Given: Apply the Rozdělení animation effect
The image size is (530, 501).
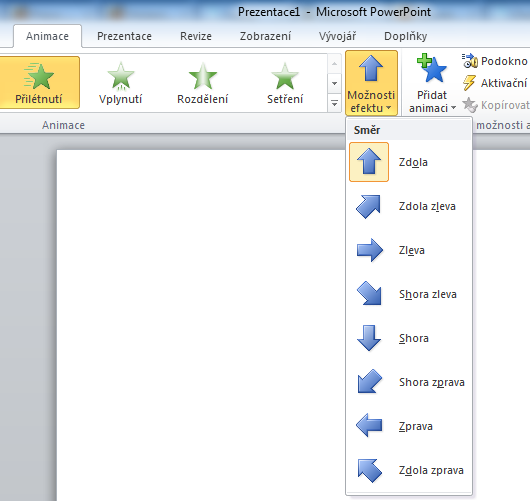Looking at the screenshot, I should click(x=202, y=83).
